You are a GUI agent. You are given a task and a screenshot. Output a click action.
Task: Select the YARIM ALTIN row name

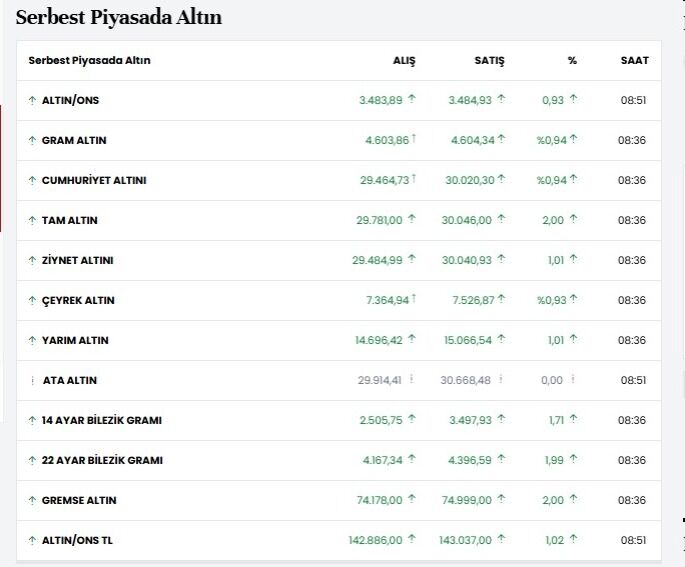coord(75,340)
